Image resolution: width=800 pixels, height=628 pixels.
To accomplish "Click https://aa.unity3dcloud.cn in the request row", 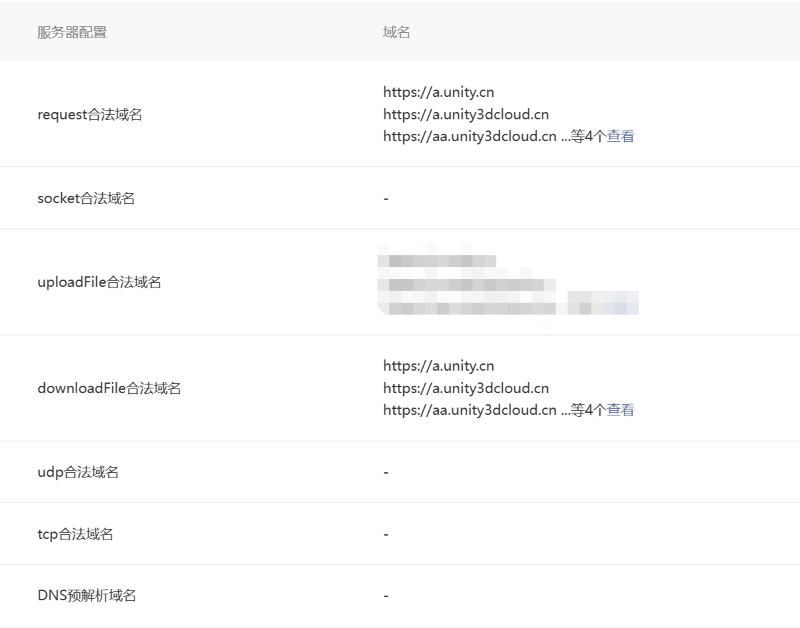I will [469, 136].
